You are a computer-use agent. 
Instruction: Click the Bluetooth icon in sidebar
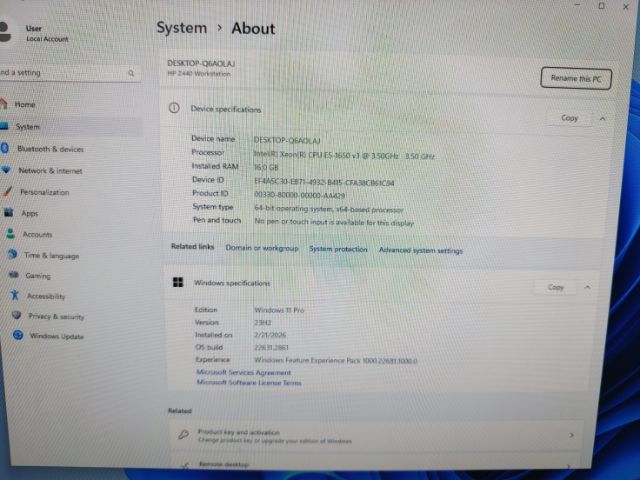5,148
